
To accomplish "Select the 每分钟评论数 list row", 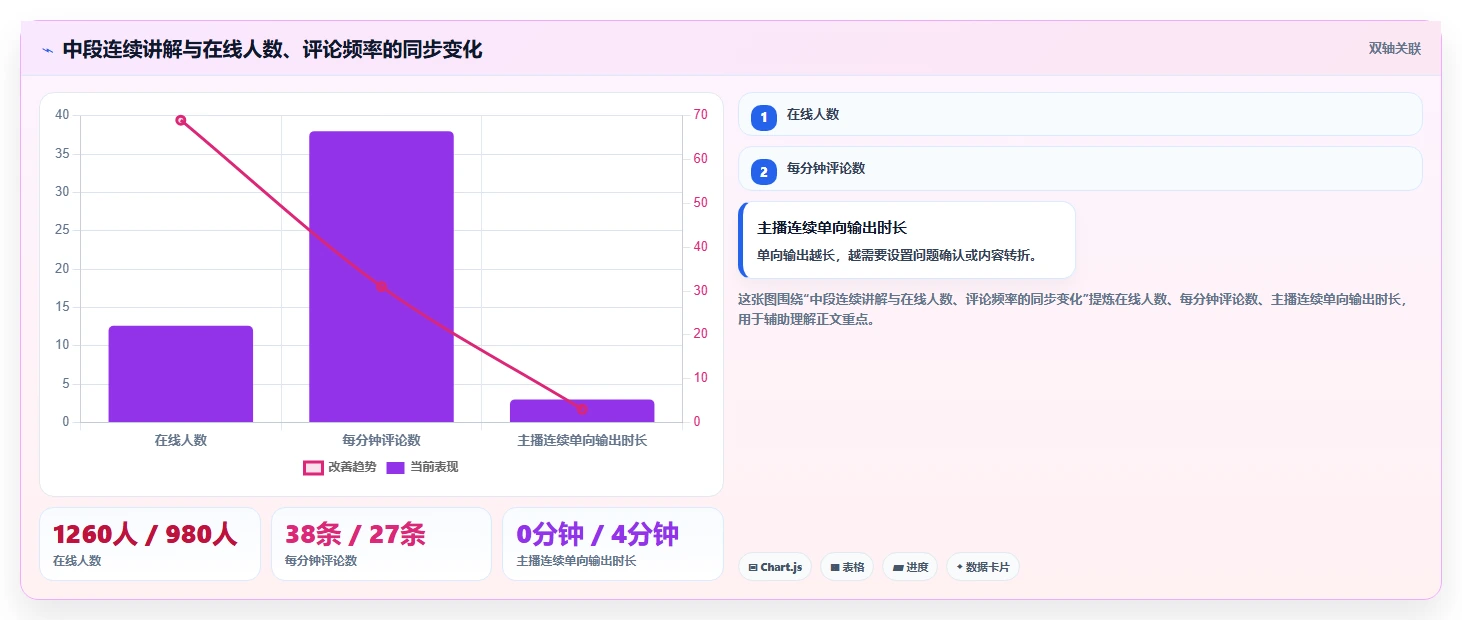I will pyautogui.click(x=1080, y=168).
